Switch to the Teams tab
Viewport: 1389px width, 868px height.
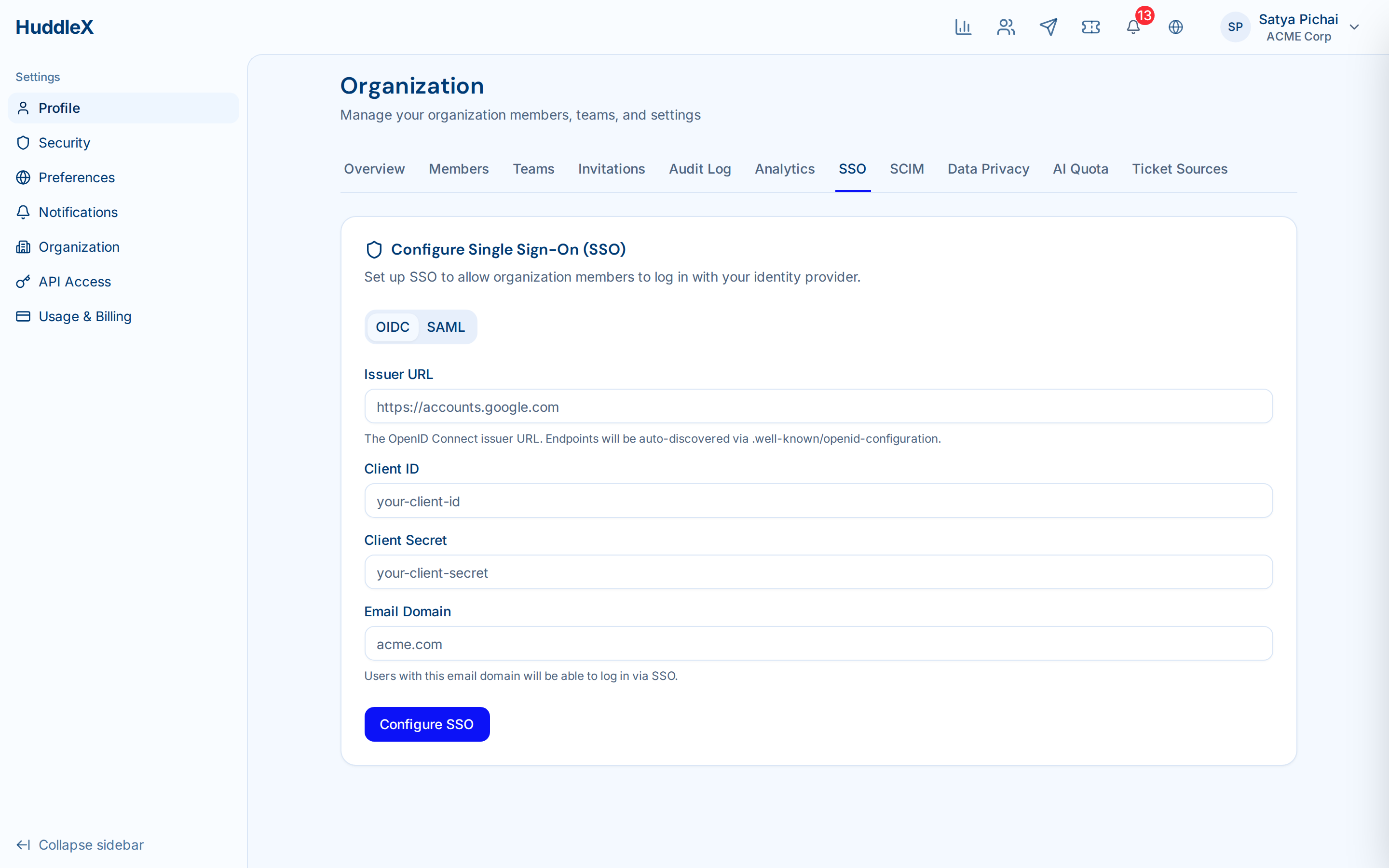point(533,169)
